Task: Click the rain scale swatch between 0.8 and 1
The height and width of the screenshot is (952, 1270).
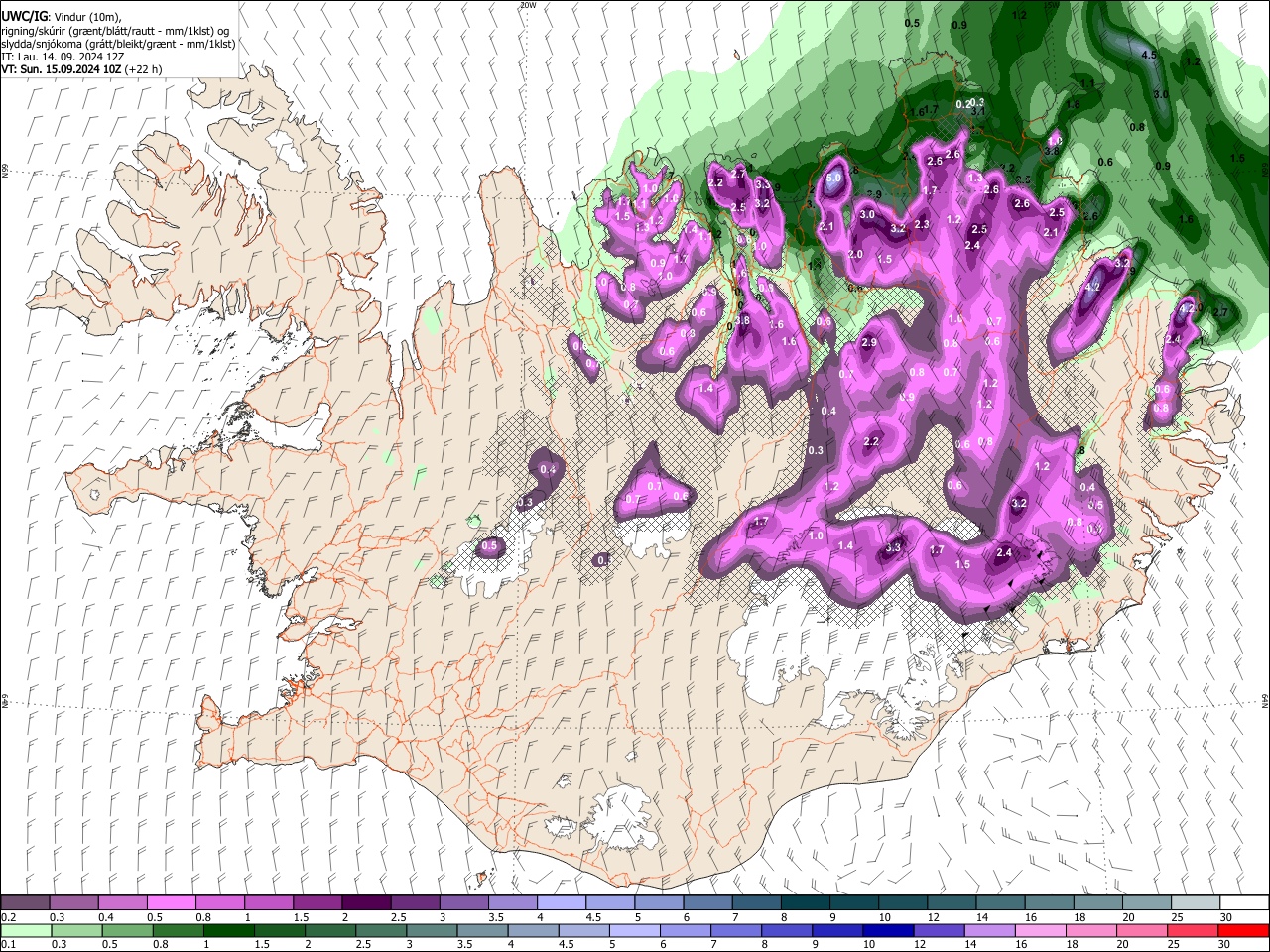Action: pyautogui.click(x=178, y=930)
